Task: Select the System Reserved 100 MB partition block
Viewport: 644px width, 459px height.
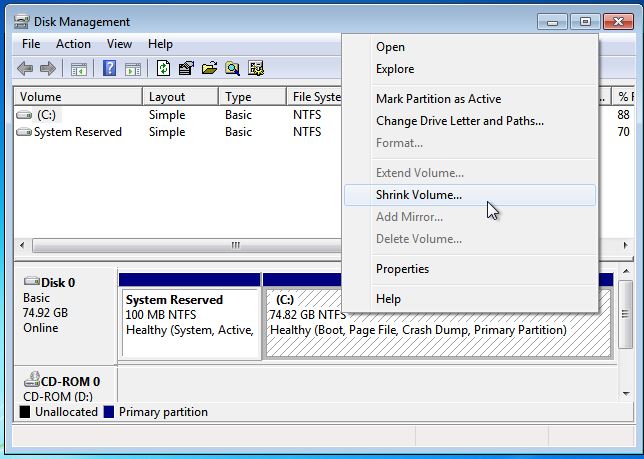Action: pos(190,317)
